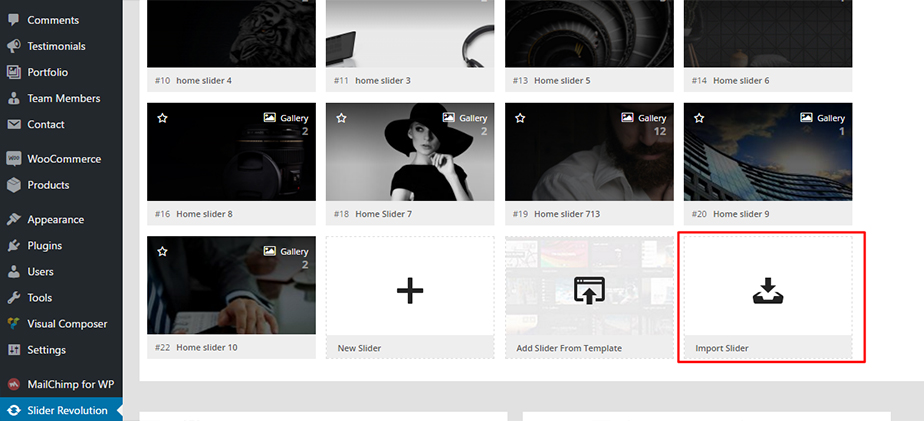Click the Import Slider label
The width and height of the screenshot is (924, 421).
click(722, 348)
